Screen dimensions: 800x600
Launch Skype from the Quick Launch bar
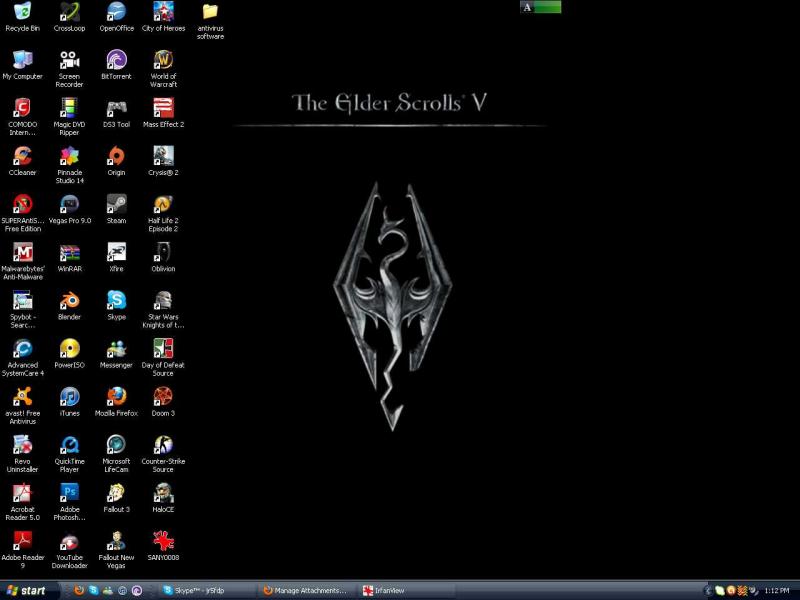93,590
